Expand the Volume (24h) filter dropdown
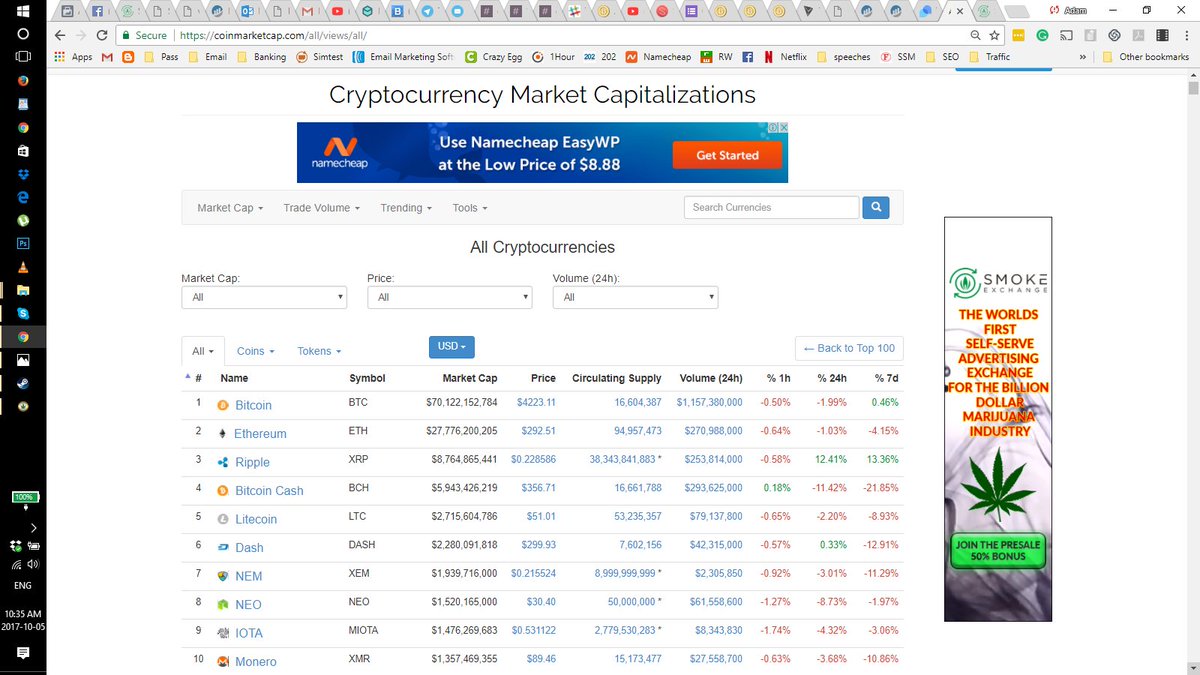Image resolution: width=1200 pixels, height=675 pixels. coord(635,297)
